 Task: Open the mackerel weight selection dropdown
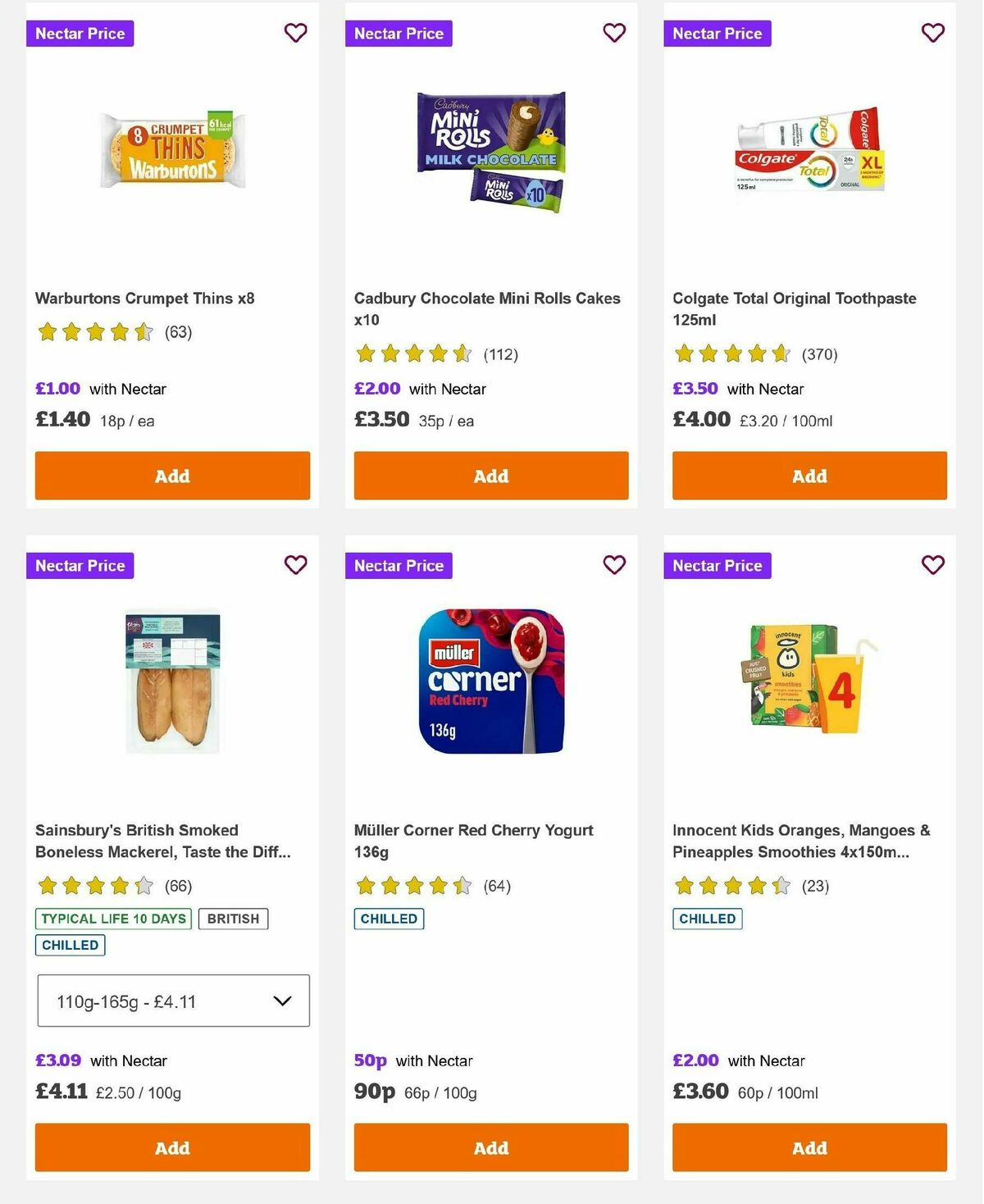[173, 1001]
